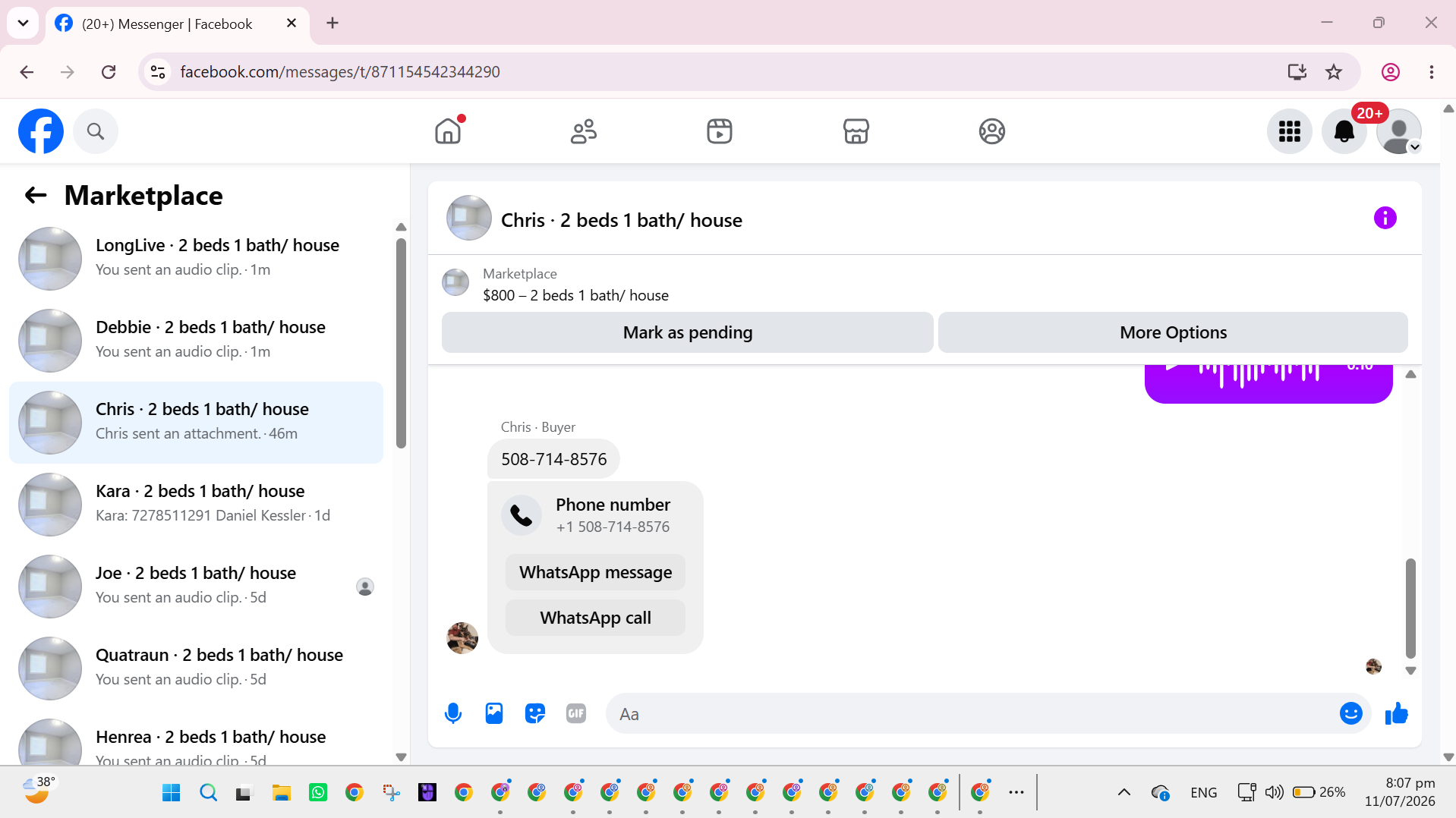The height and width of the screenshot is (818, 1456).
Task: Bookmark this page with the star
Action: coord(1334,72)
